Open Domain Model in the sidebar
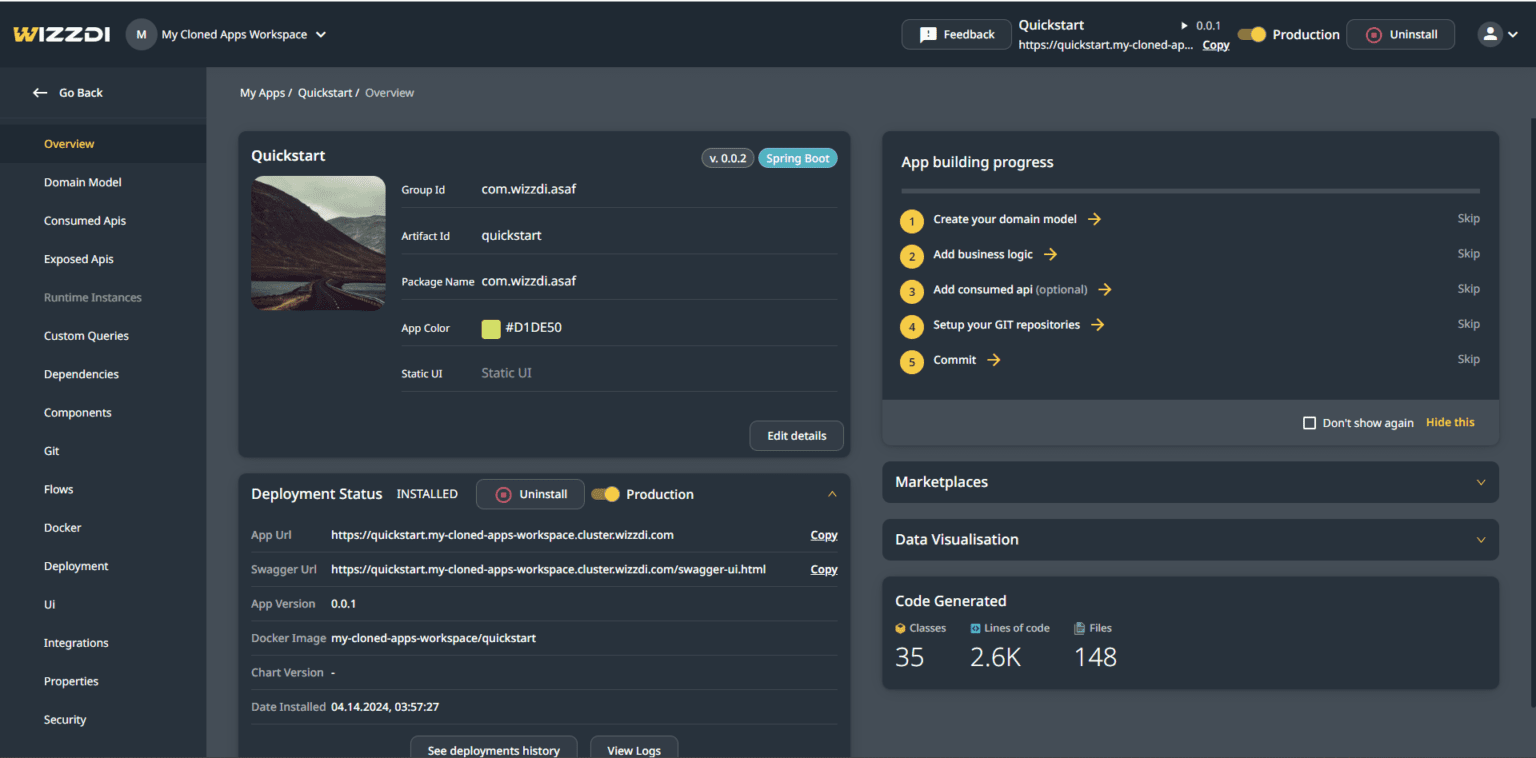This screenshot has height=758, width=1536. tap(83, 183)
